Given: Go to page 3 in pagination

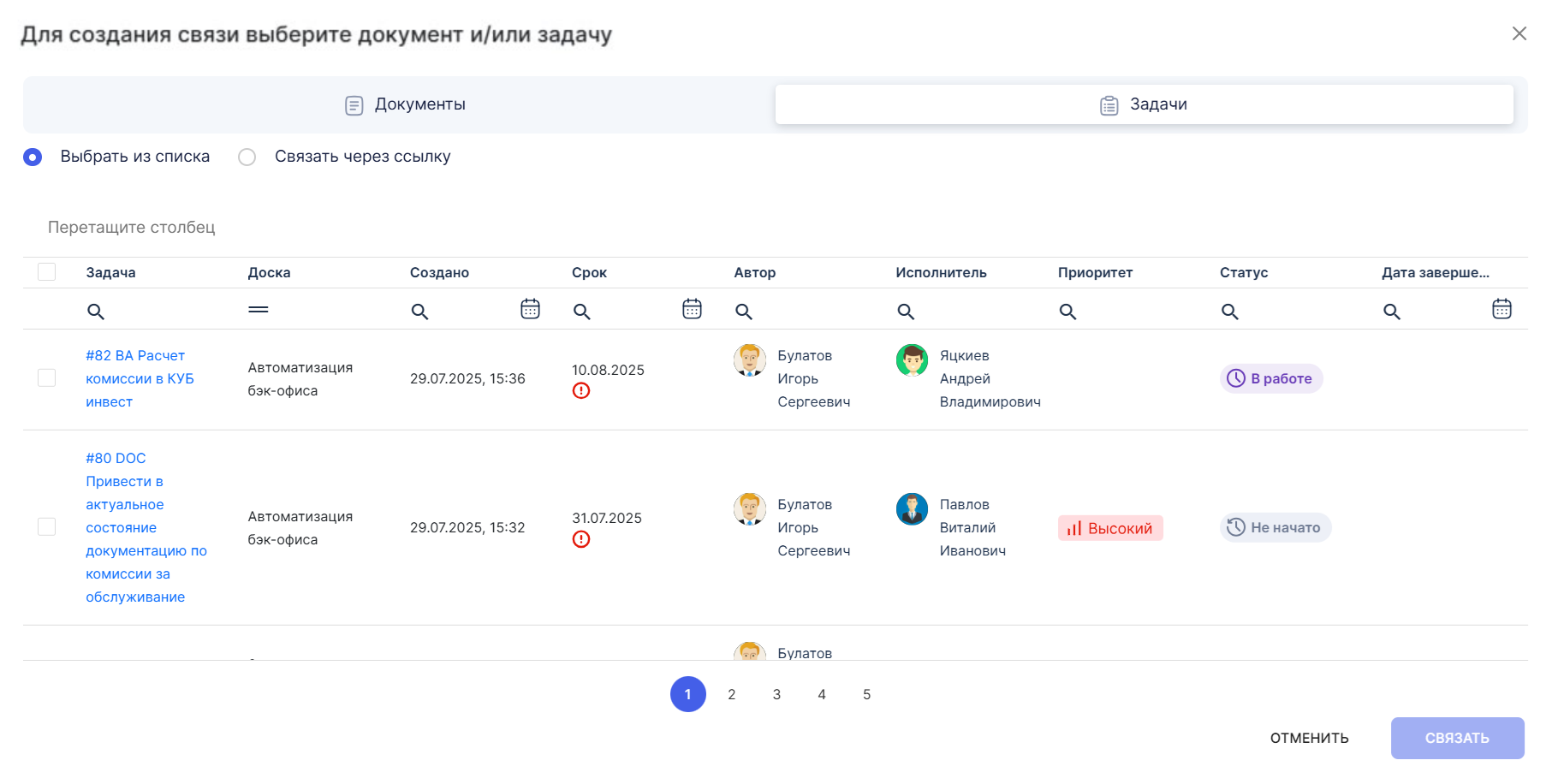Looking at the screenshot, I should click(776, 694).
